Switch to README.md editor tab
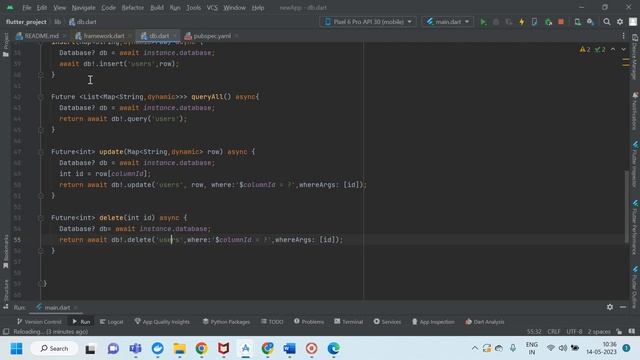 pyautogui.click(x=41, y=36)
